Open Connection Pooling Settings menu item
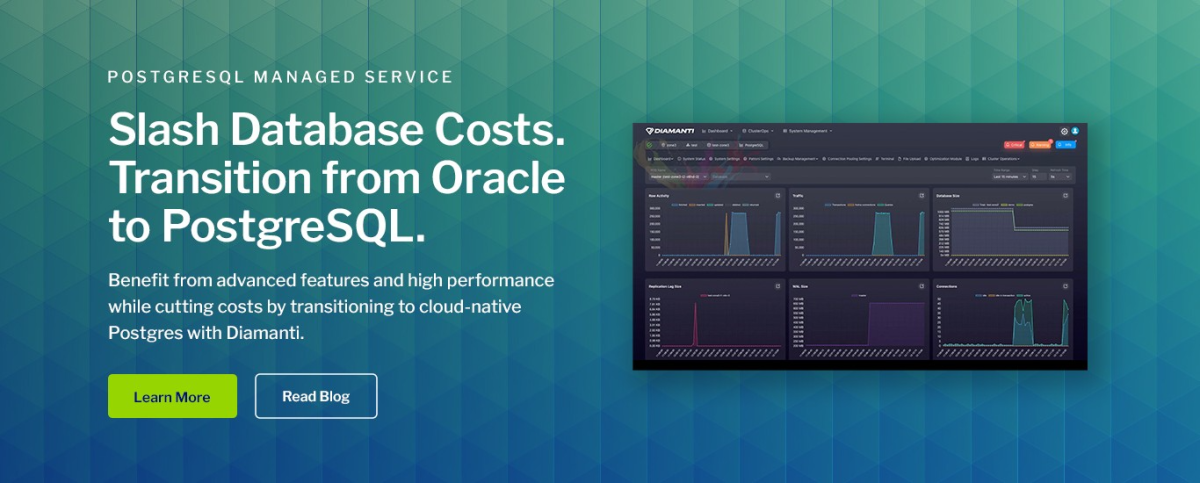Image resolution: width=1200 pixels, height=483 pixels. 847,159
